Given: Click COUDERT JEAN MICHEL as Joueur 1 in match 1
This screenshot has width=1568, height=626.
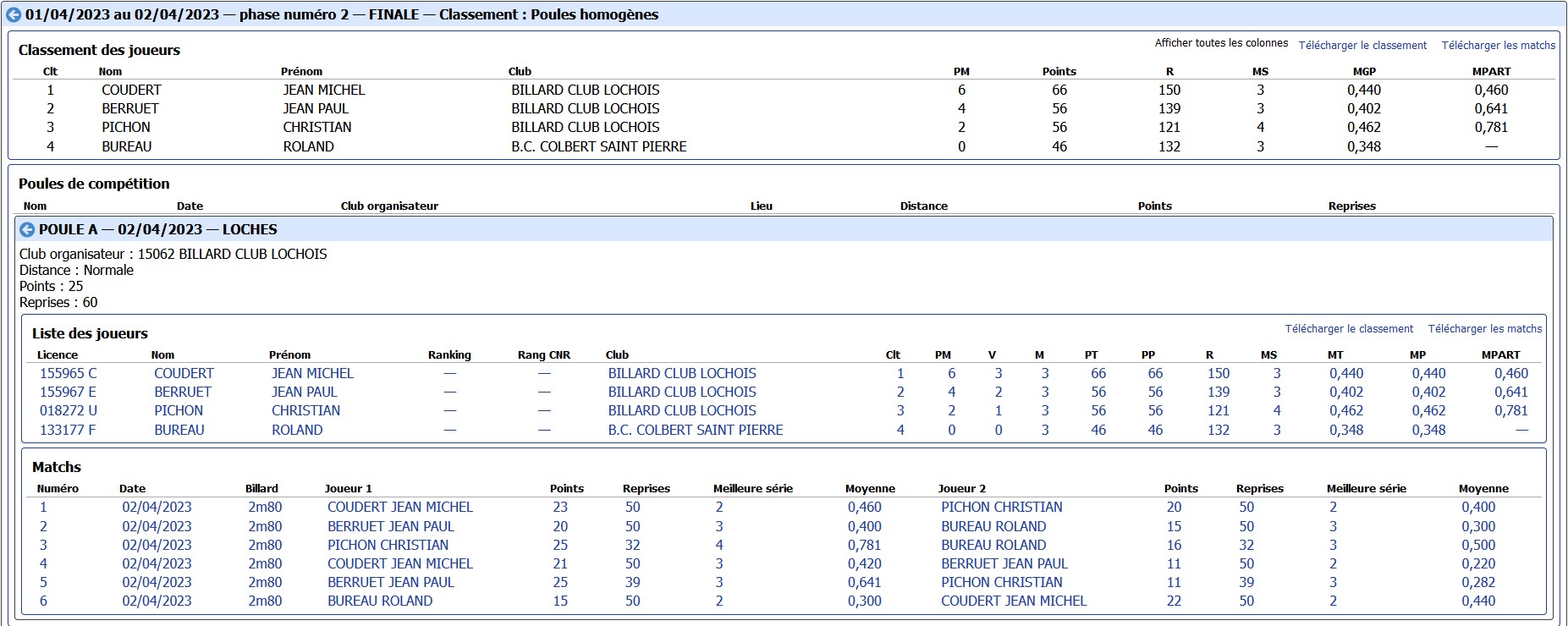Looking at the screenshot, I should coord(400,507).
